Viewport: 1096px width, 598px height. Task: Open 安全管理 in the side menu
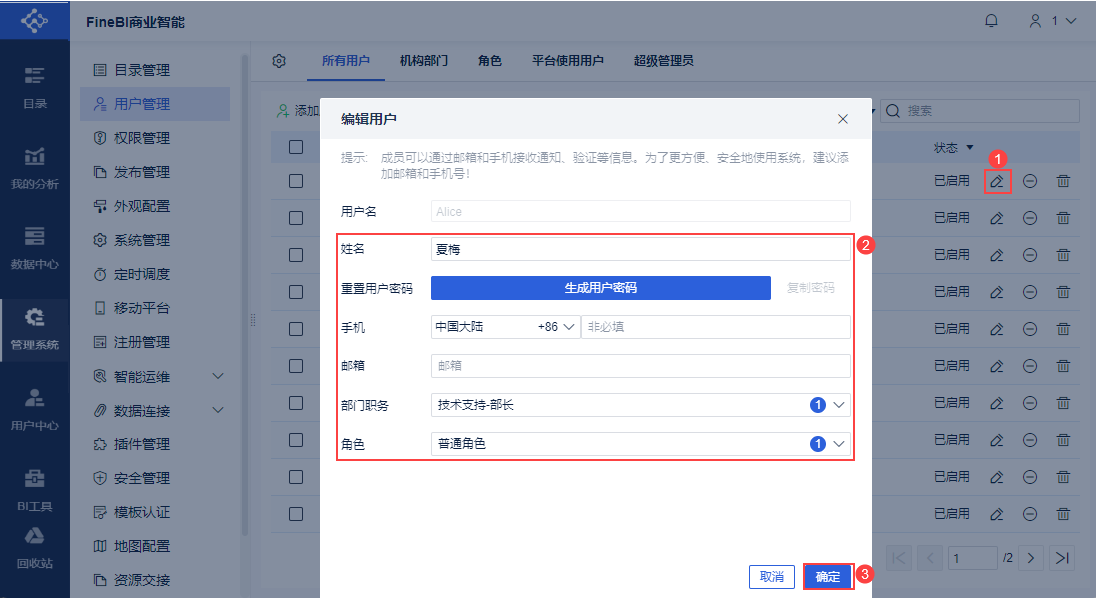click(x=154, y=479)
